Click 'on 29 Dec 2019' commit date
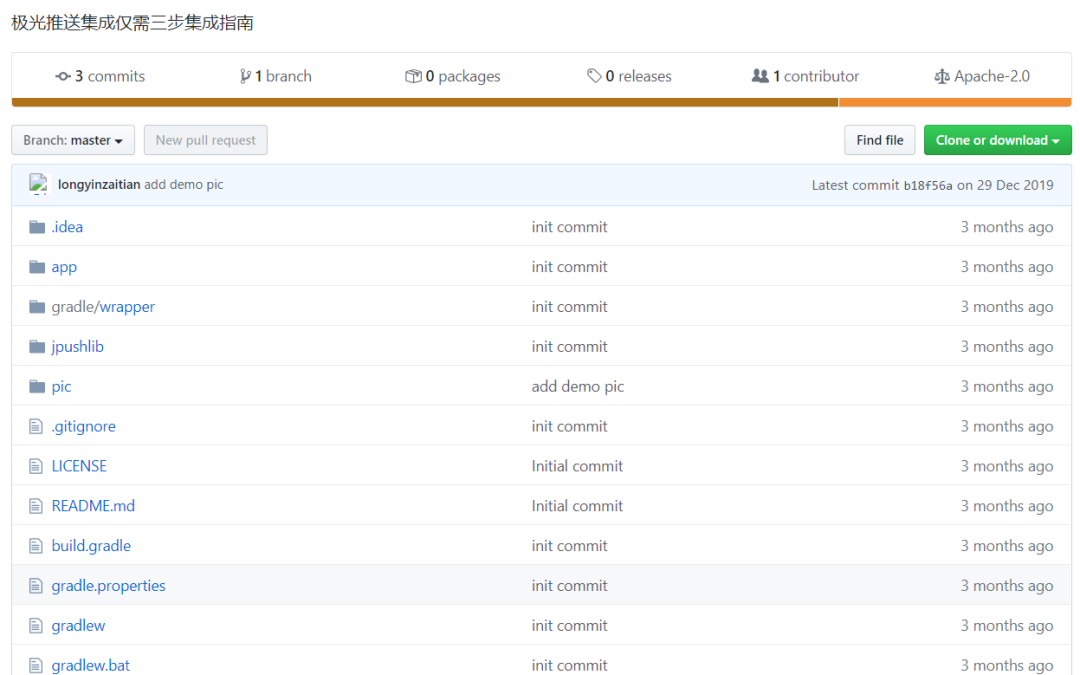Image resolution: width=1080 pixels, height=675 pixels. coord(1005,185)
